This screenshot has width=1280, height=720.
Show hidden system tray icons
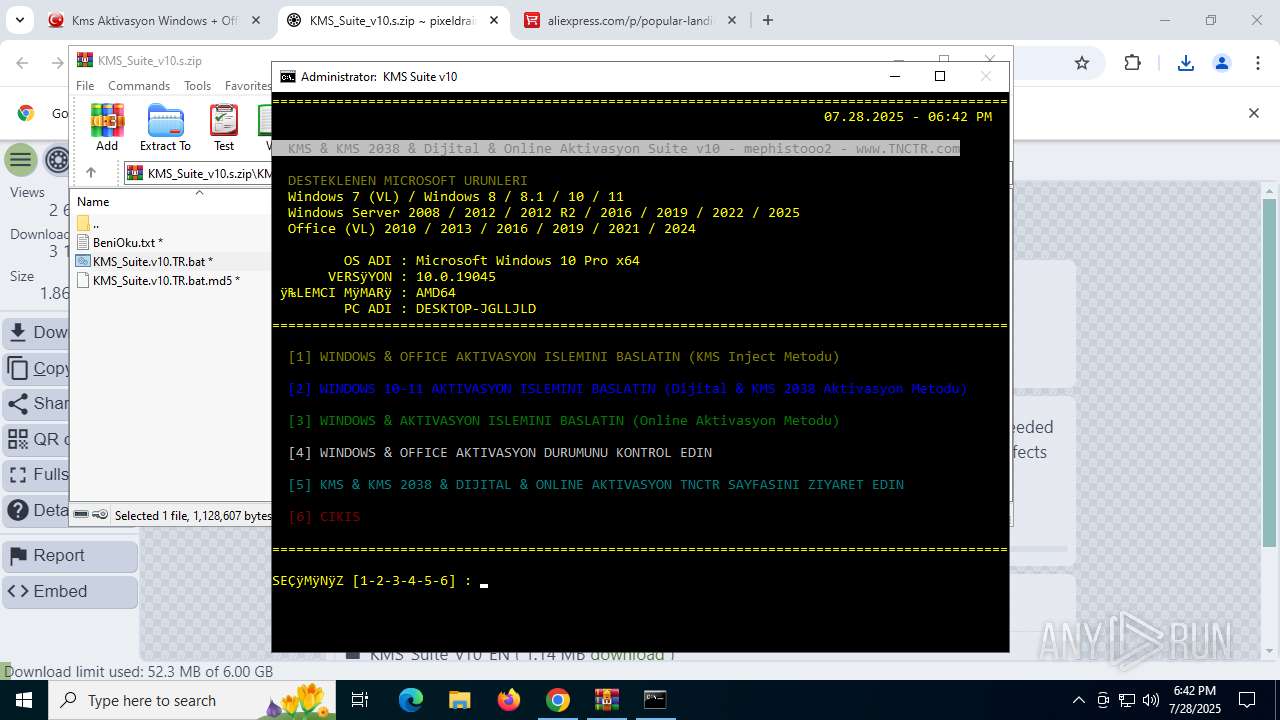click(x=1078, y=700)
